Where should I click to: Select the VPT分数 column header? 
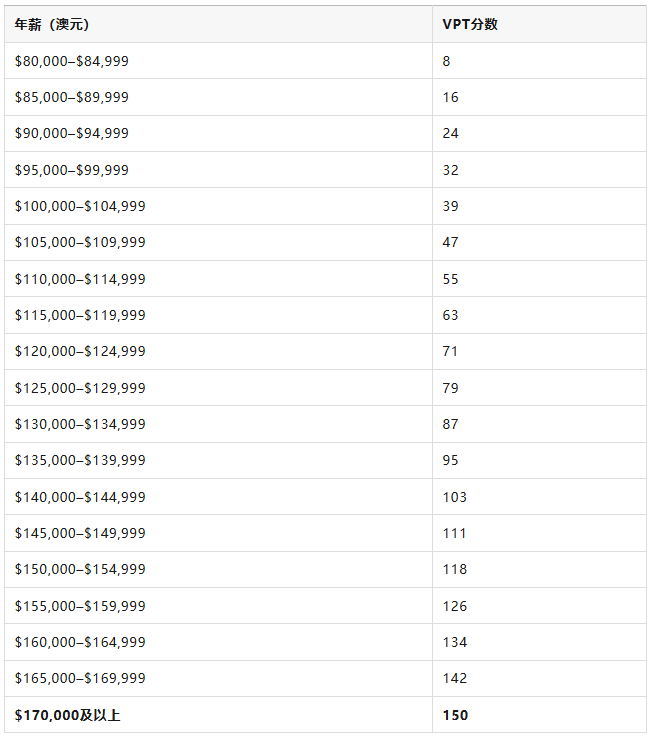(x=539, y=24)
